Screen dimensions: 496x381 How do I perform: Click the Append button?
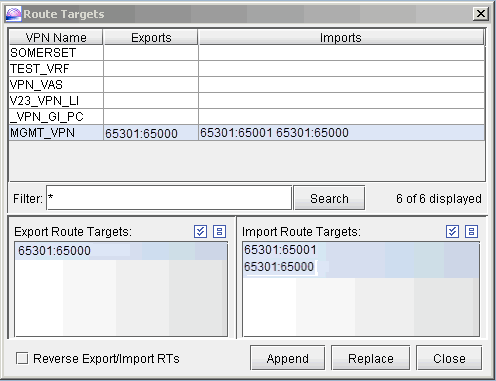pyautogui.click(x=287, y=358)
